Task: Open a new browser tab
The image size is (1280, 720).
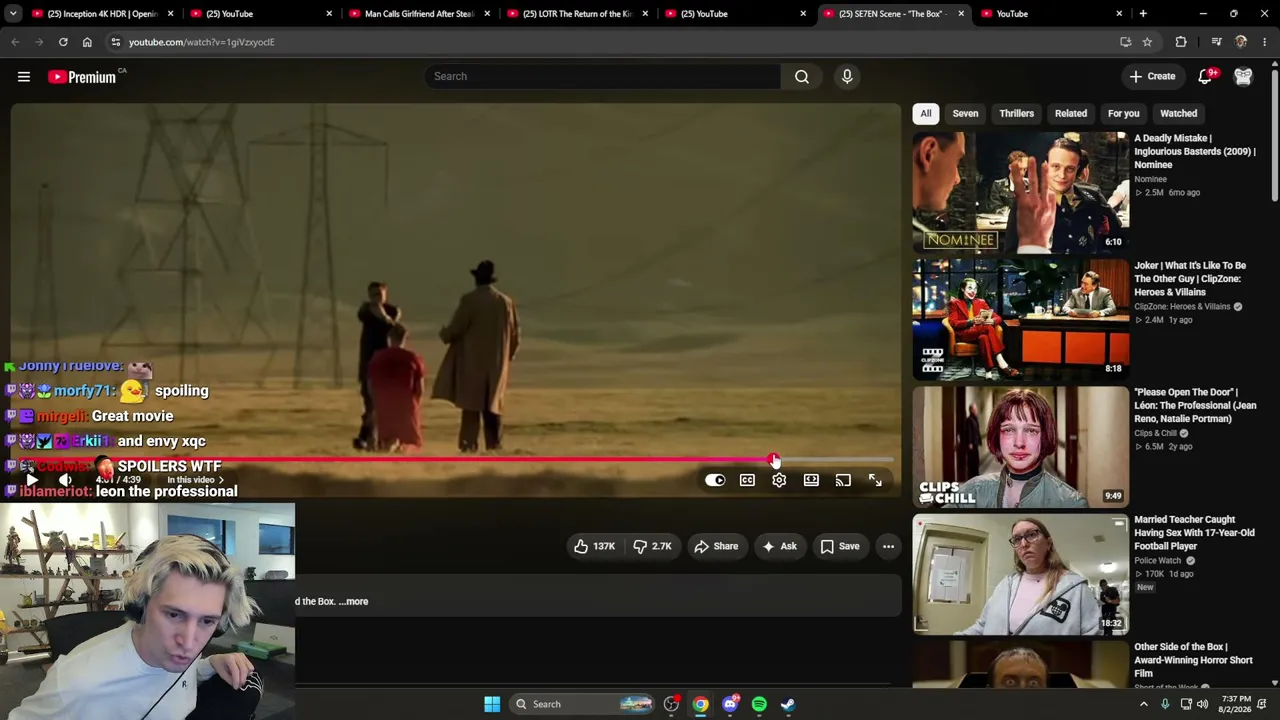Action: [x=1143, y=14]
